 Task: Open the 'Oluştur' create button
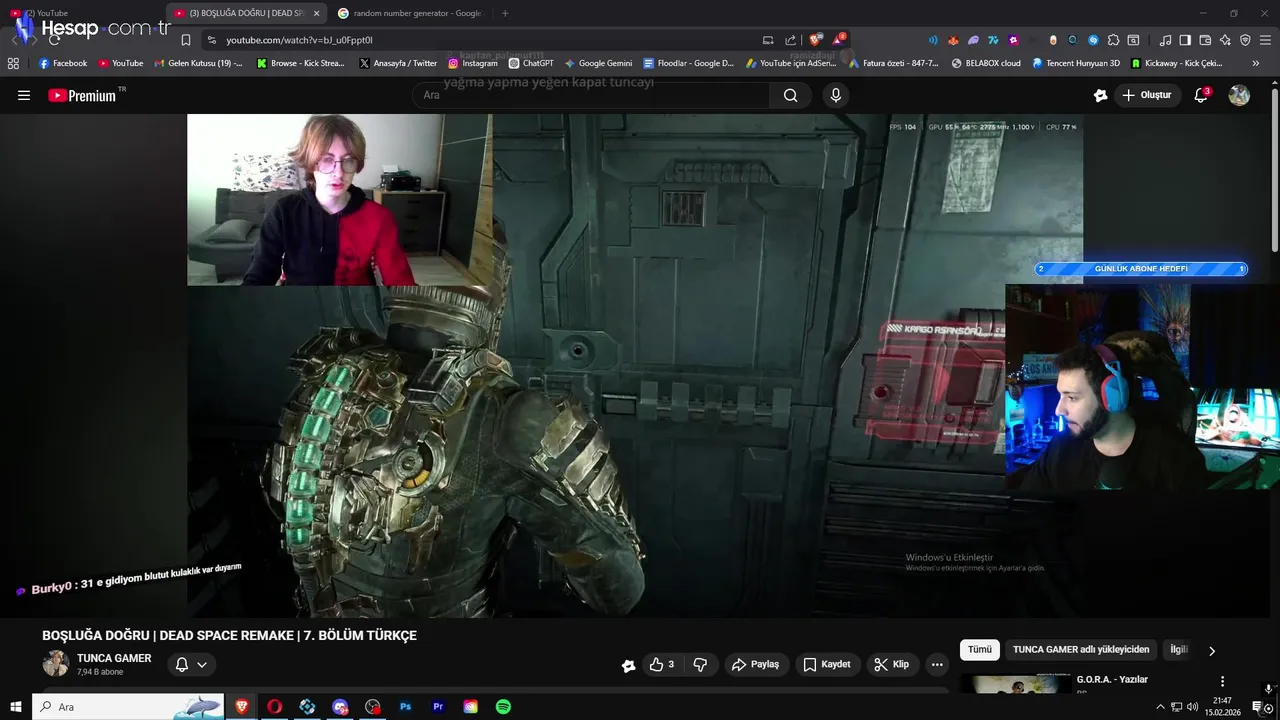click(x=1148, y=95)
